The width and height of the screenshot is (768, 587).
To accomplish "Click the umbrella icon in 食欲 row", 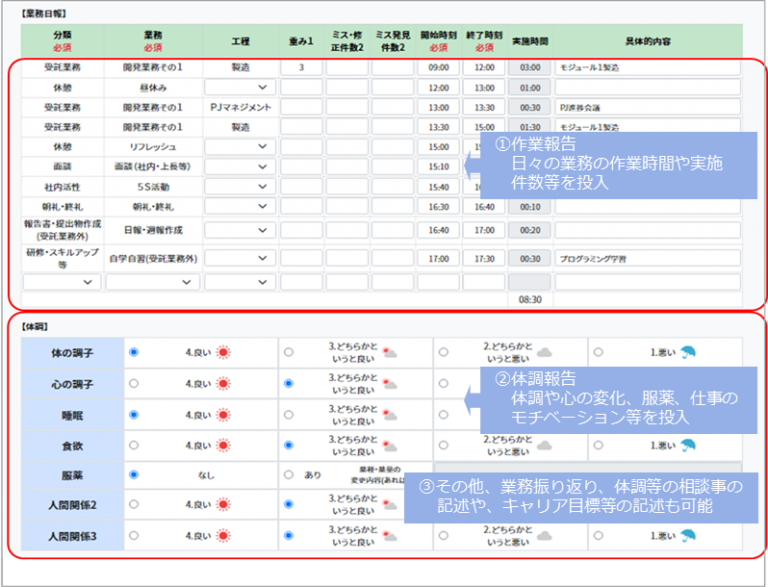I will pos(688,445).
